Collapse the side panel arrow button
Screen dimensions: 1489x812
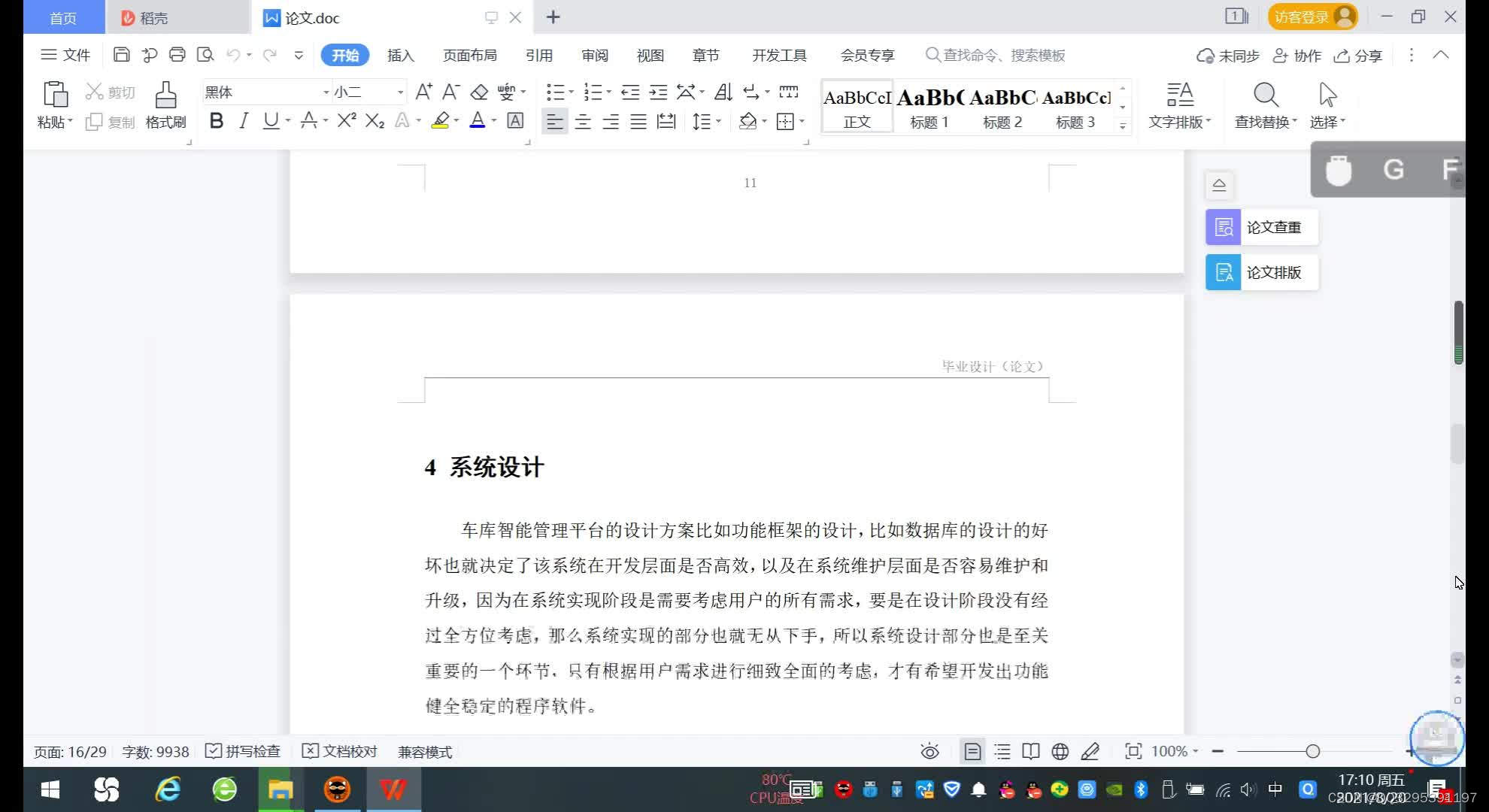(1219, 185)
